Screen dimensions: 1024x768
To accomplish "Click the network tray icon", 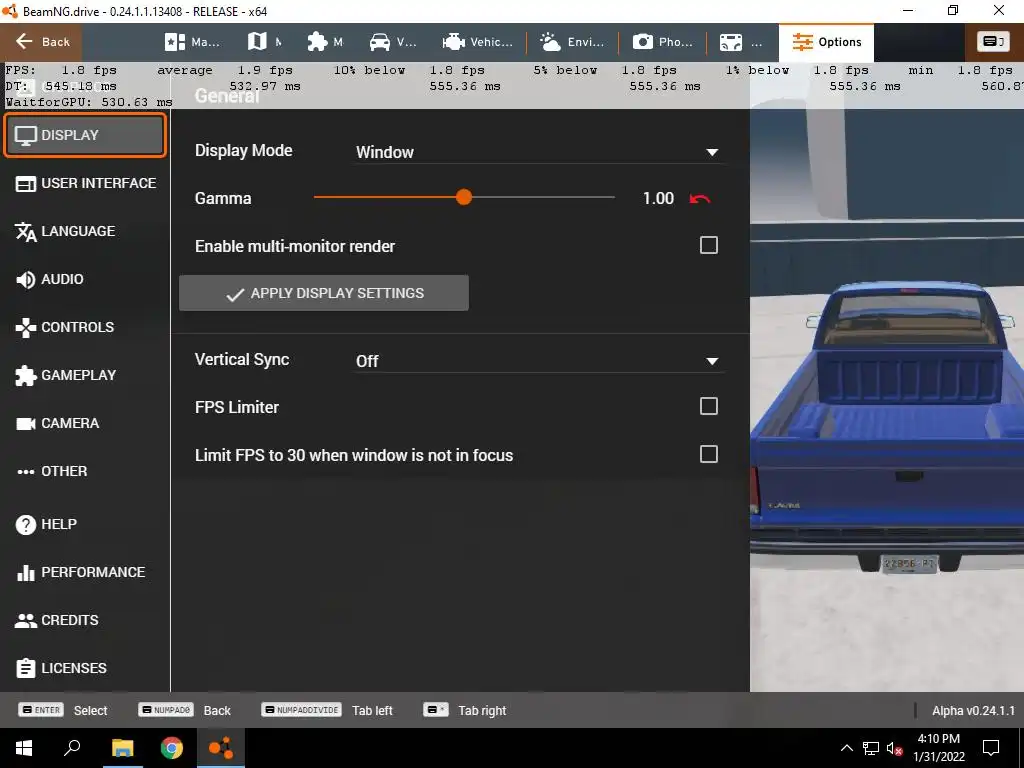I will 871,748.
